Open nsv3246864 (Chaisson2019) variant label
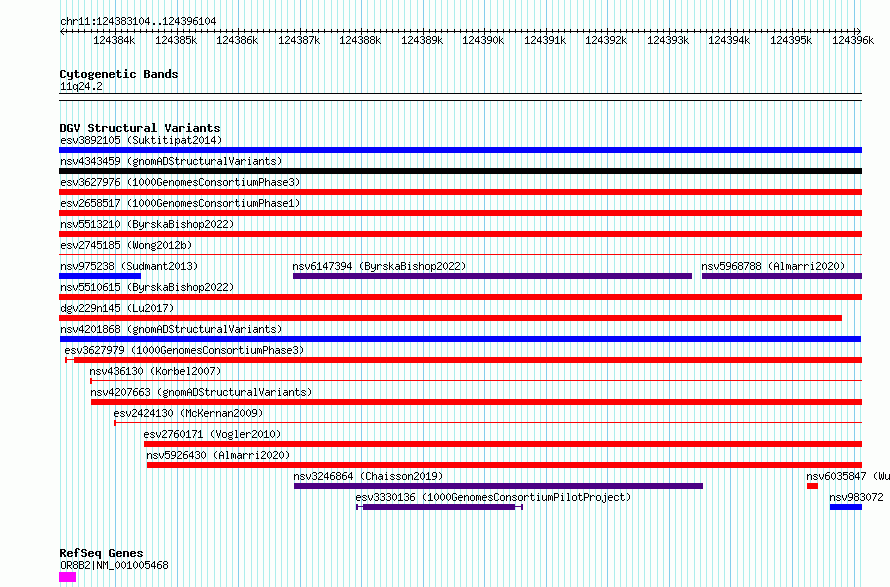The image size is (890, 587). [368, 476]
